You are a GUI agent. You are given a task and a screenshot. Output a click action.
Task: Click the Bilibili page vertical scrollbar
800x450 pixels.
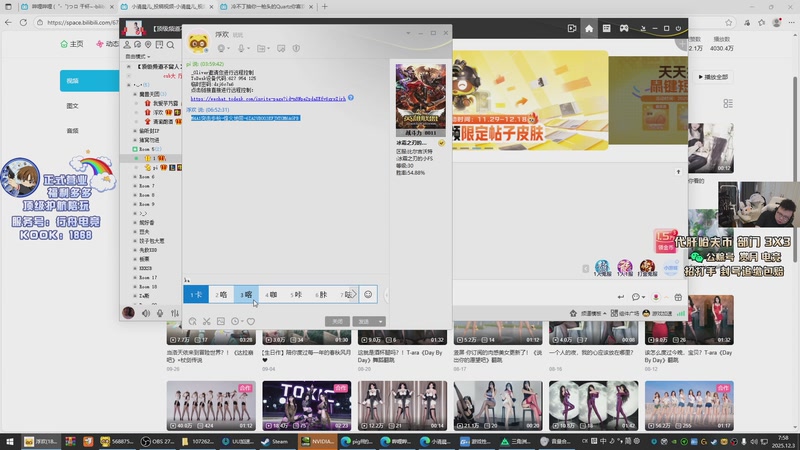[x=794, y=168]
